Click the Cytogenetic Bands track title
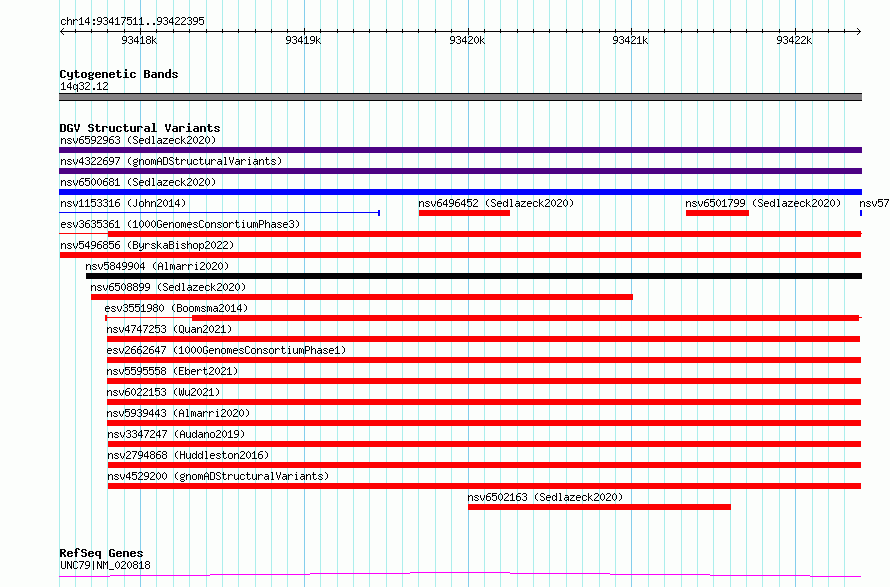The height and width of the screenshot is (587, 890). (119, 74)
